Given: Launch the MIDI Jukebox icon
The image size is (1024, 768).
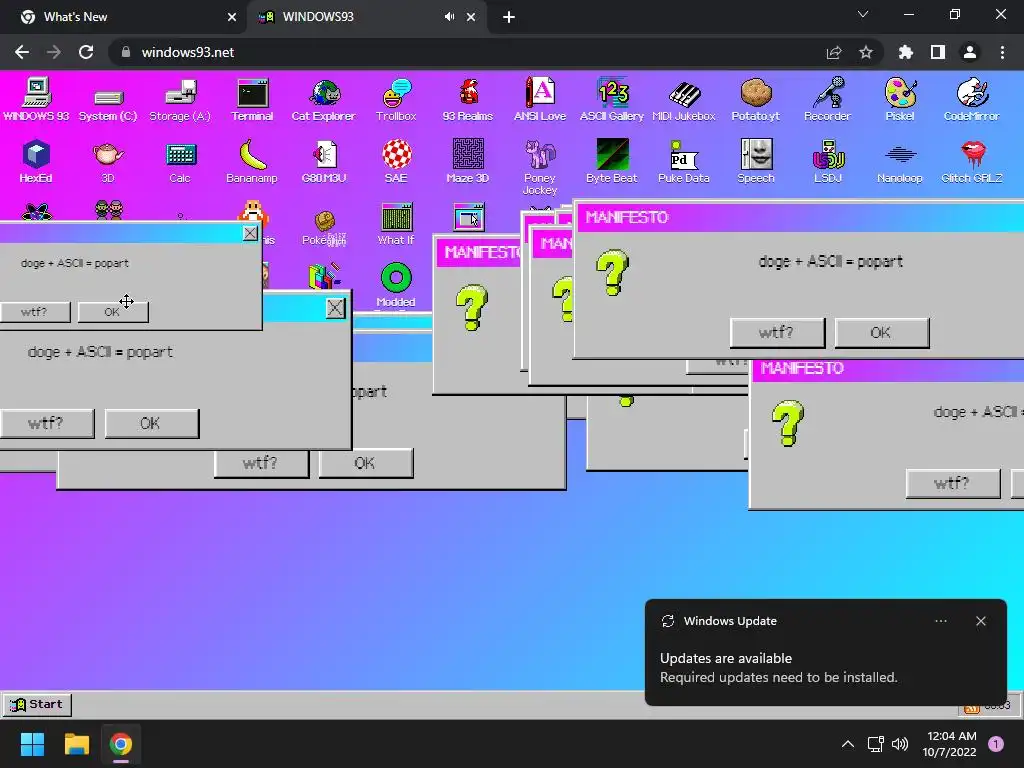Looking at the screenshot, I should [x=684, y=100].
